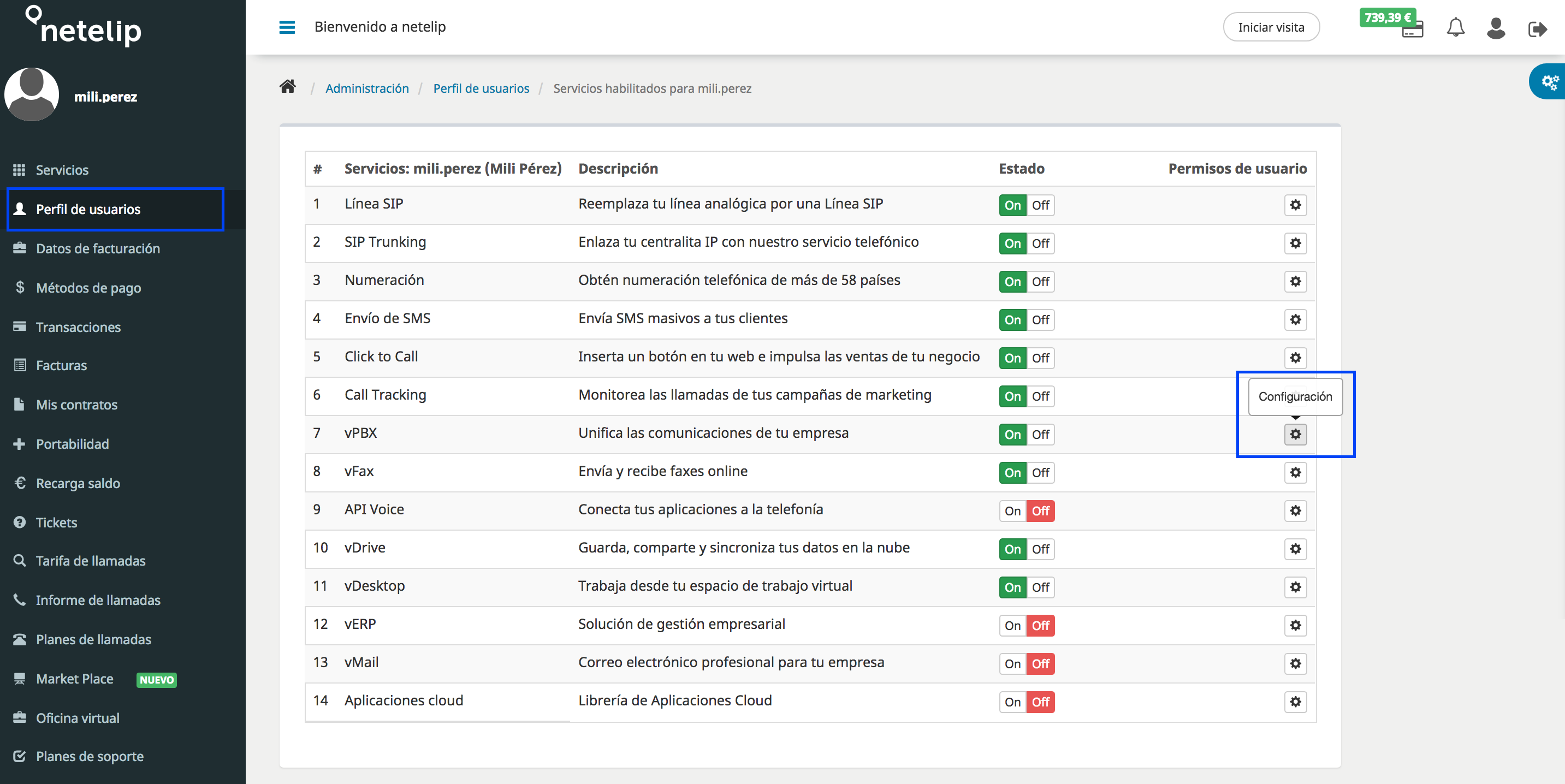Open the hamburger menu icon
Image resolution: width=1565 pixels, height=784 pixels.
[x=287, y=27]
